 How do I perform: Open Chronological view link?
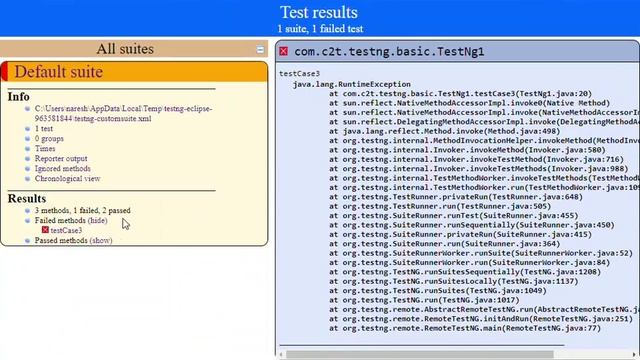point(67,178)
